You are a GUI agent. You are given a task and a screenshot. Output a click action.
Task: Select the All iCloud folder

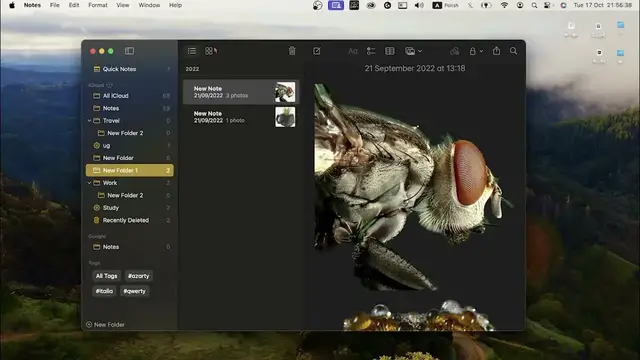click(x=130, y=96)
